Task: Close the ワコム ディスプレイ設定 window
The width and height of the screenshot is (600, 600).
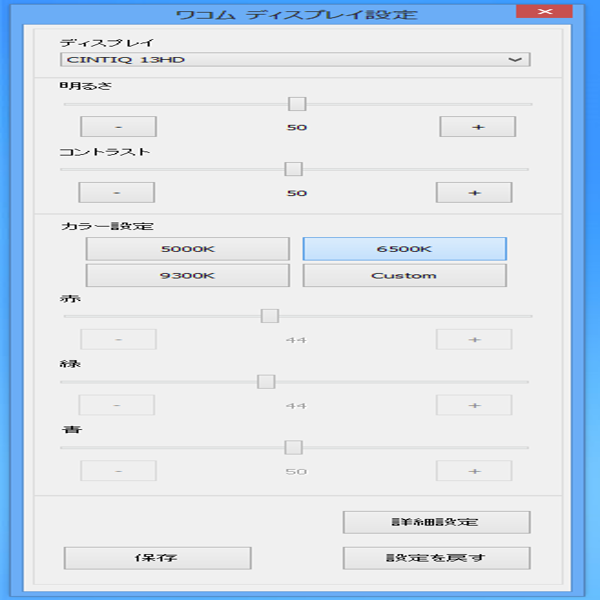Action: pyautogui.click(x=545, y=11)
